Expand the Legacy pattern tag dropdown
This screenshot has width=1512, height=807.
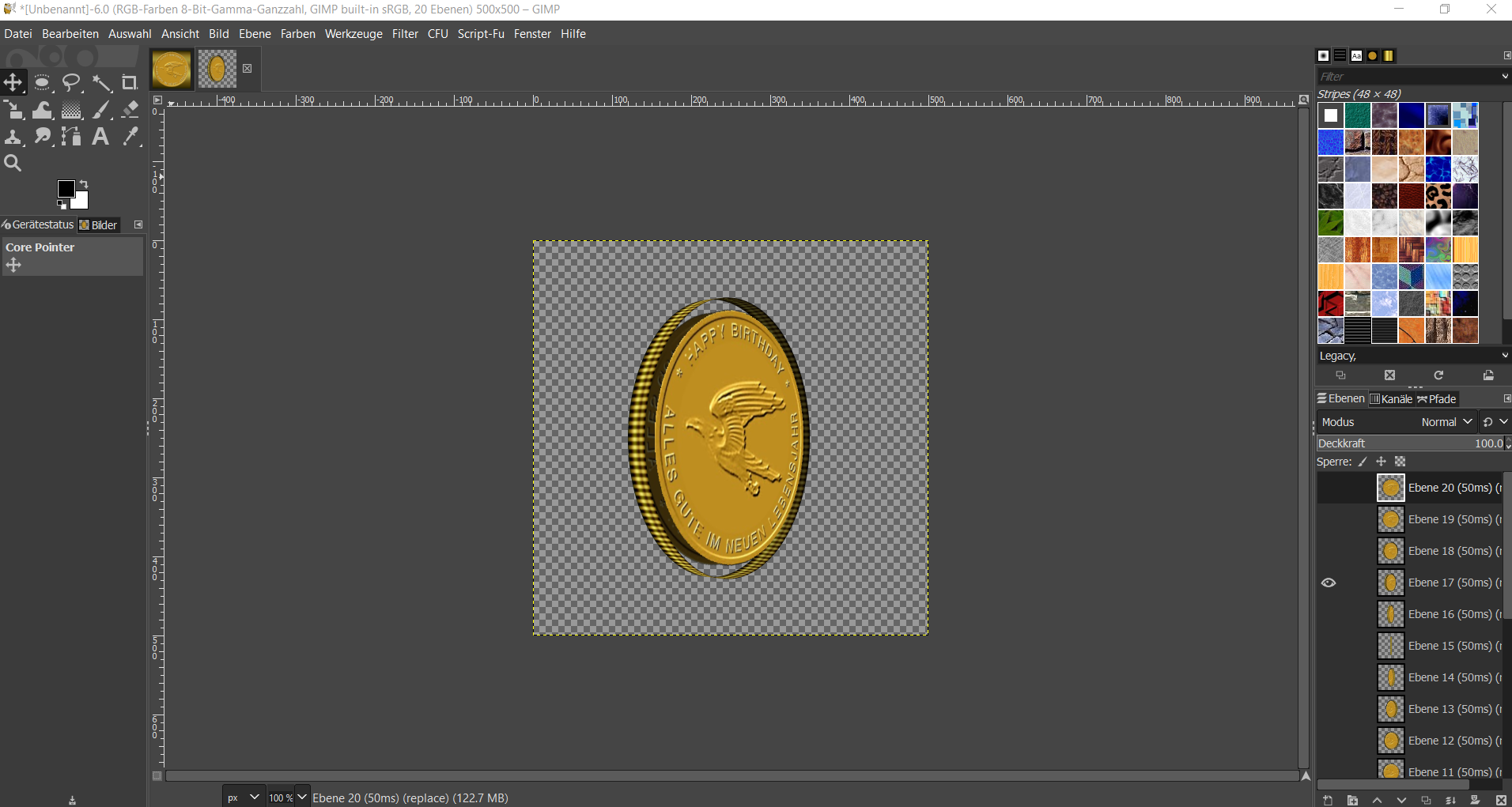coord(1504,356)
